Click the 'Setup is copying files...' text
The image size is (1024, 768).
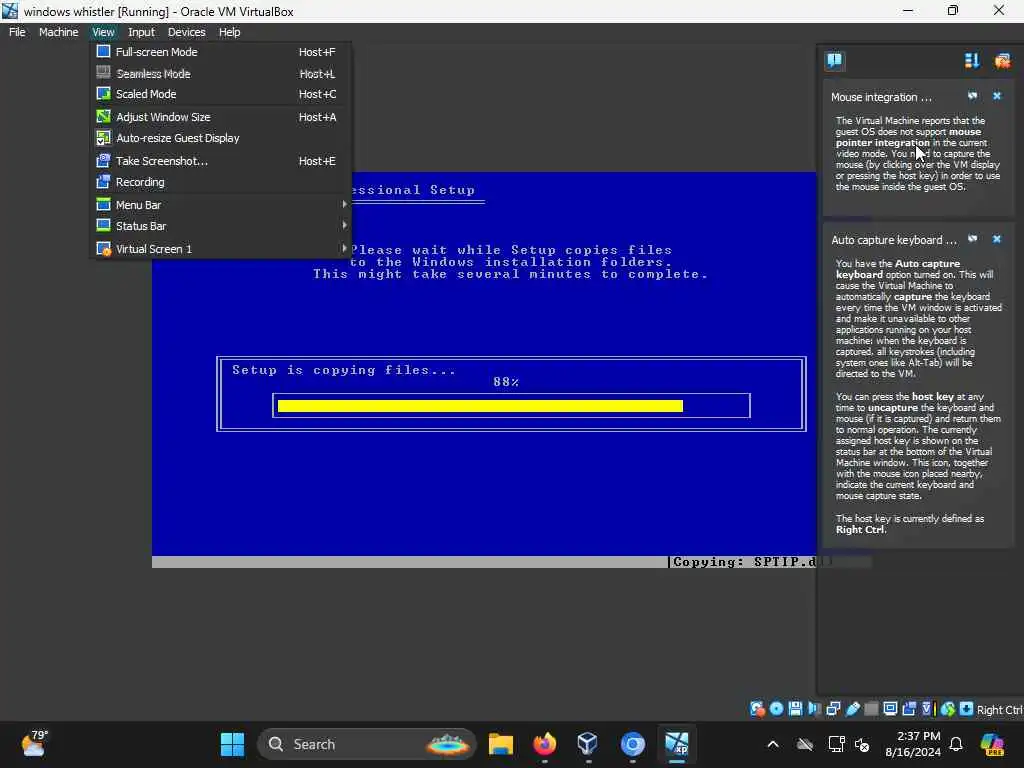tap(344, 370)
